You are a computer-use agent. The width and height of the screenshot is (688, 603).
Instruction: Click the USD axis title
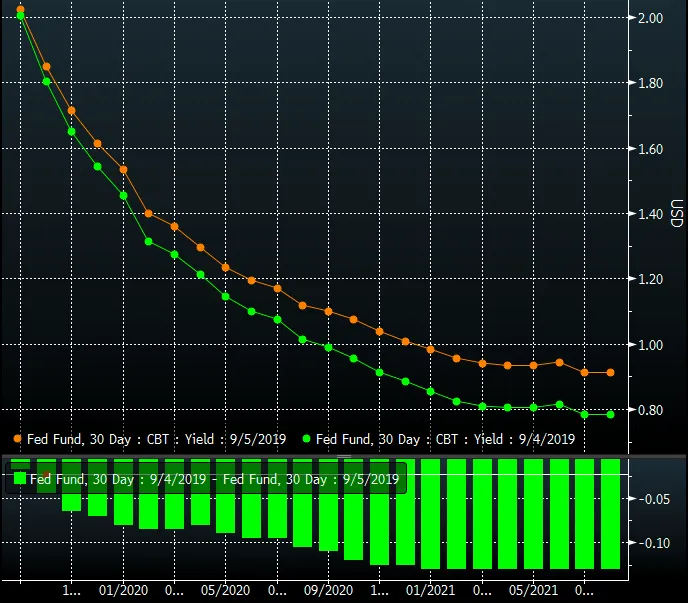677,213
